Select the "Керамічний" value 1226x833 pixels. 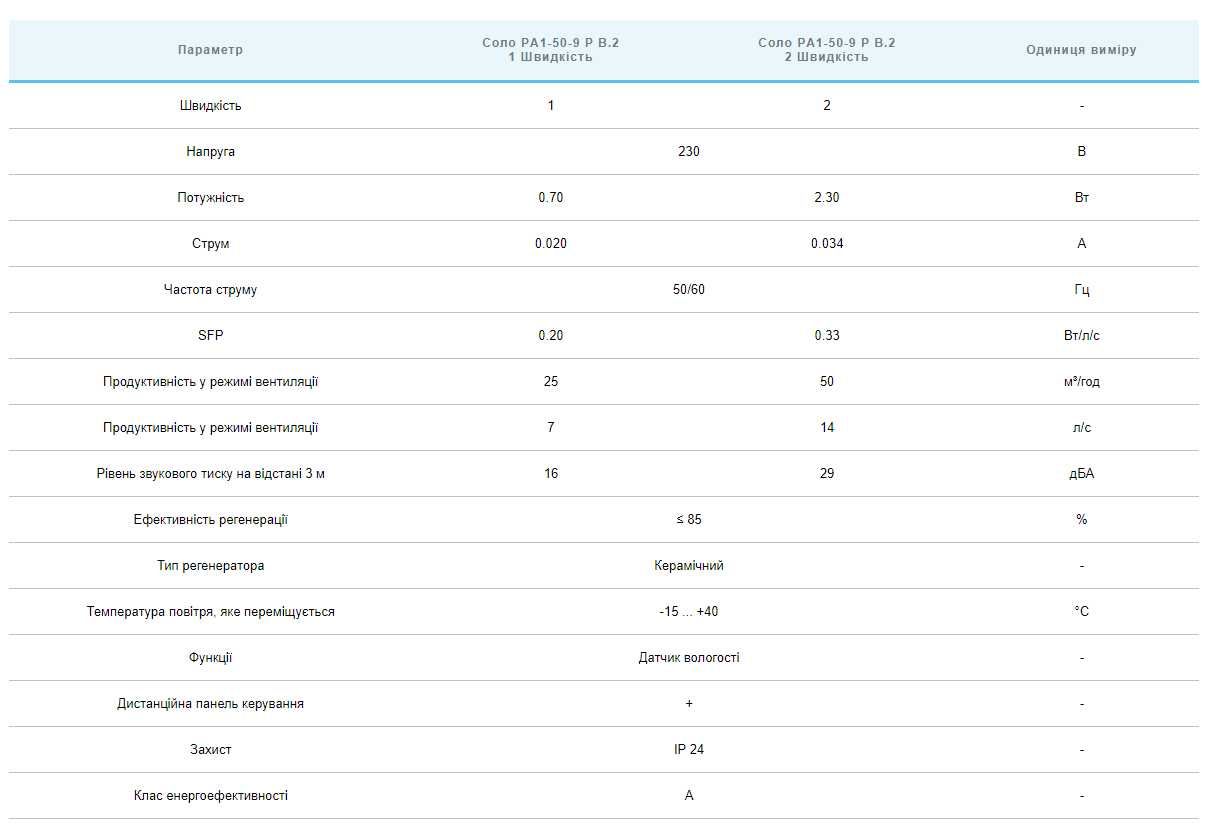tap(689, 566)
